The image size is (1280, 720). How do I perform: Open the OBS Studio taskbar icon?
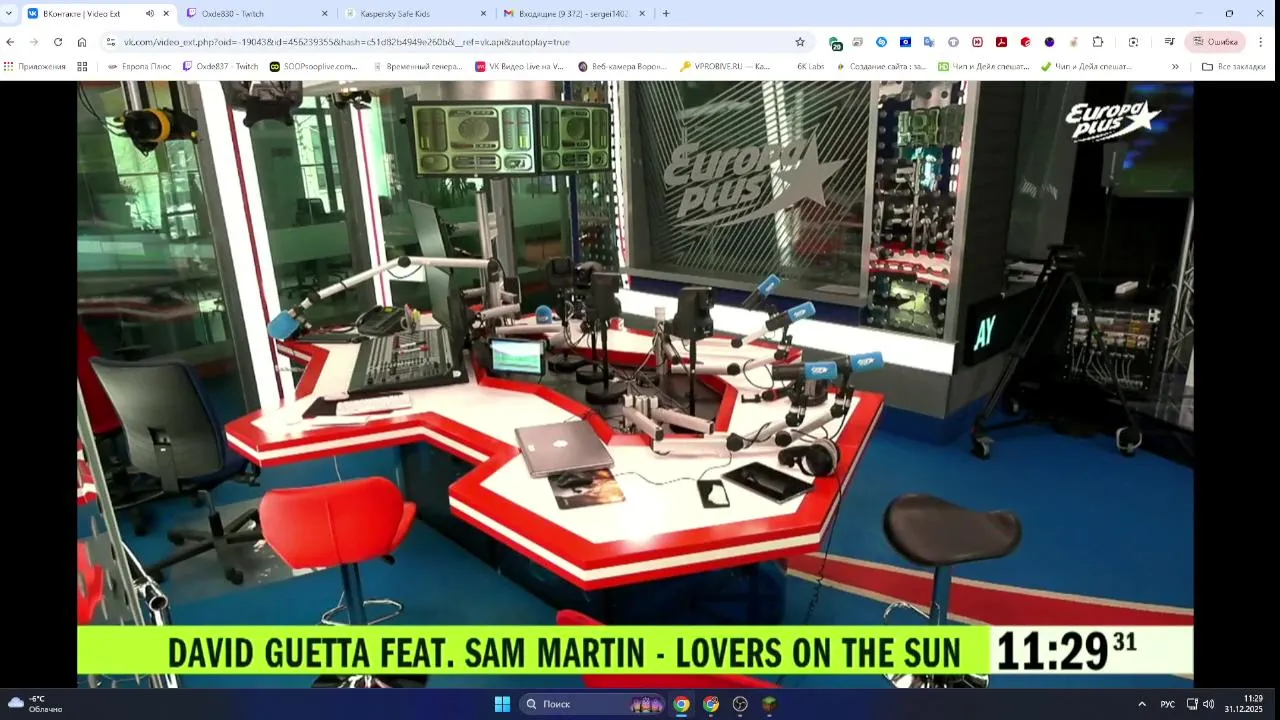tap(740, 704)
